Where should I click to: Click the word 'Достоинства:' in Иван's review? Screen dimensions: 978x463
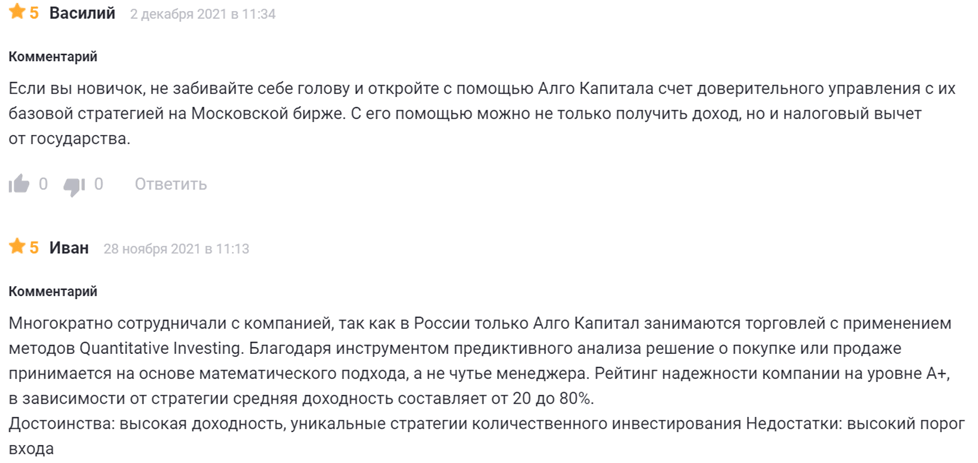(x=61, y=424)
